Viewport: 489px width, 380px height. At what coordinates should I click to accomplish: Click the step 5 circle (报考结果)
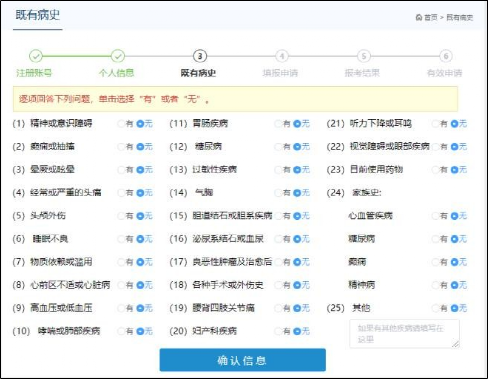tap(364, 56)
